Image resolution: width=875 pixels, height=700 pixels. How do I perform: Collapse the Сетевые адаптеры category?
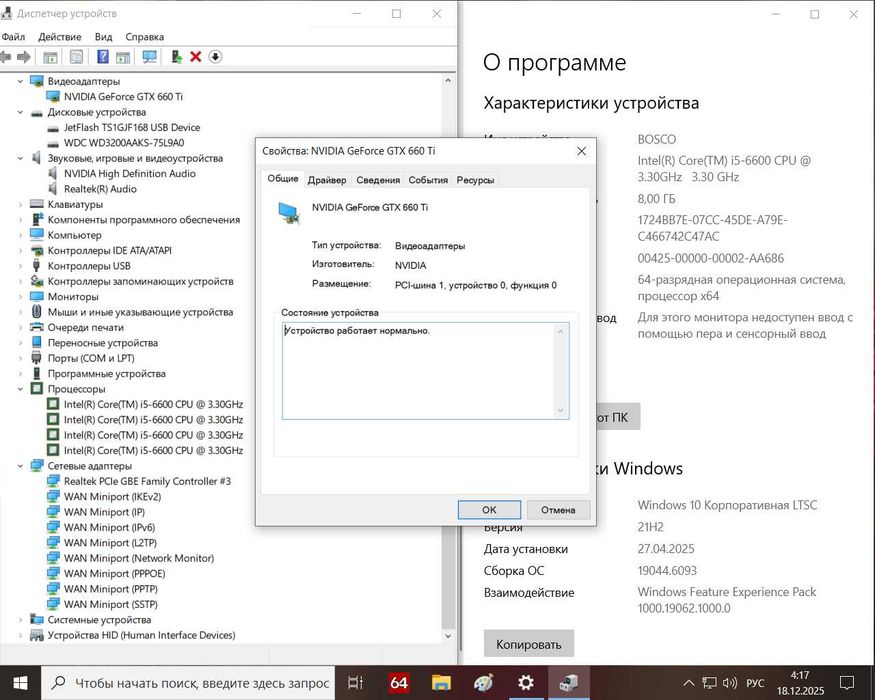20,466
